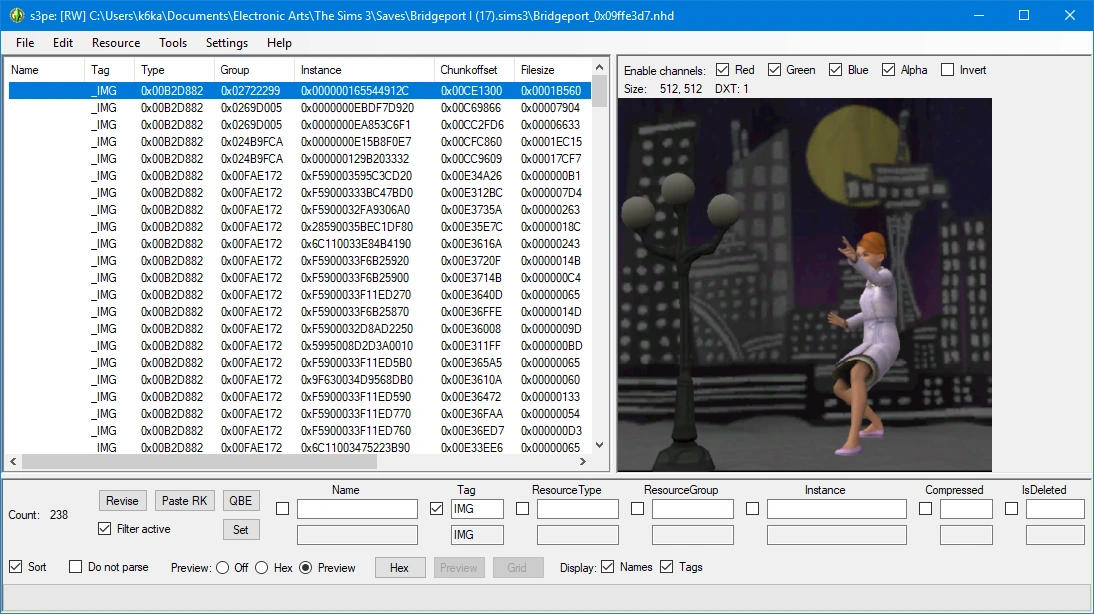Click the ResourceType filter input field

tap(578, 509)
